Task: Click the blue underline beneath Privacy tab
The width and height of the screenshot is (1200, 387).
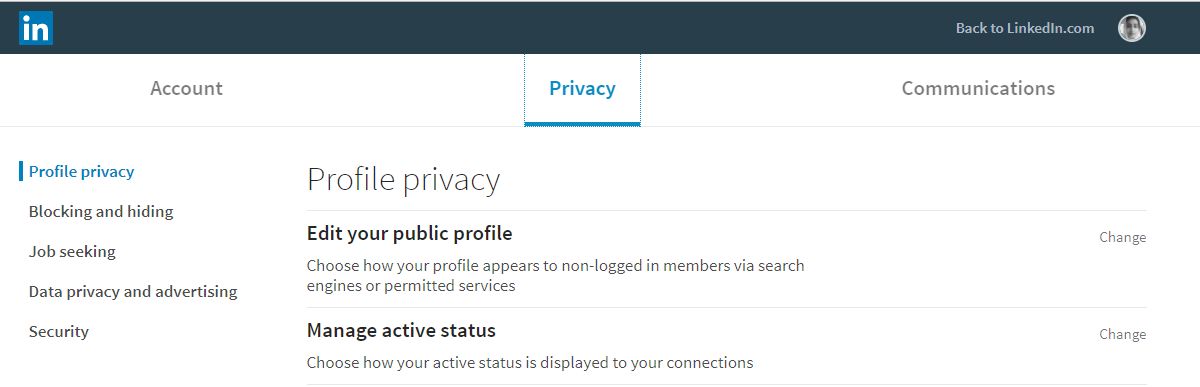Action: [582, 124]
